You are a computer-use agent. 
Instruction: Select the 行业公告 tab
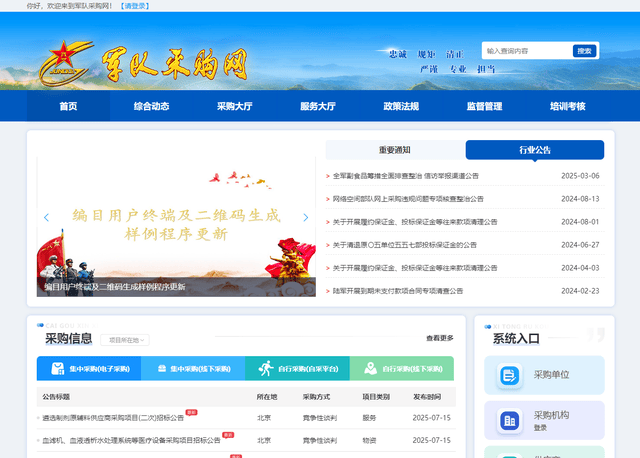coord(534,150)
